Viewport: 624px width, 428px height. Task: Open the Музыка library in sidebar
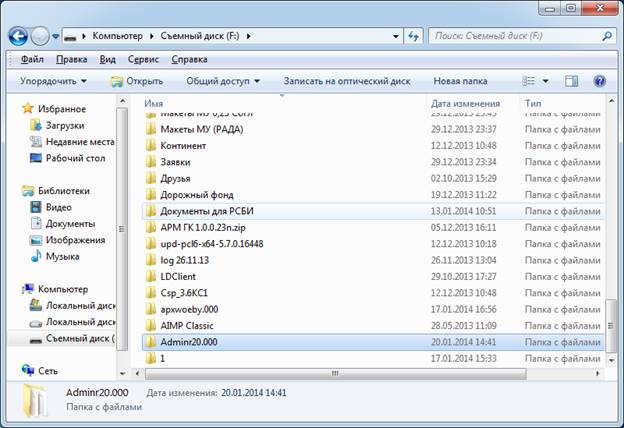62,256
